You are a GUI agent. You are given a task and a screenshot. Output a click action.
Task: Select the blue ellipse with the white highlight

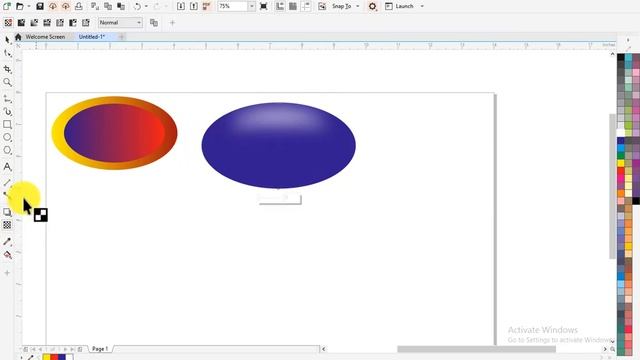tap(279, 146)
